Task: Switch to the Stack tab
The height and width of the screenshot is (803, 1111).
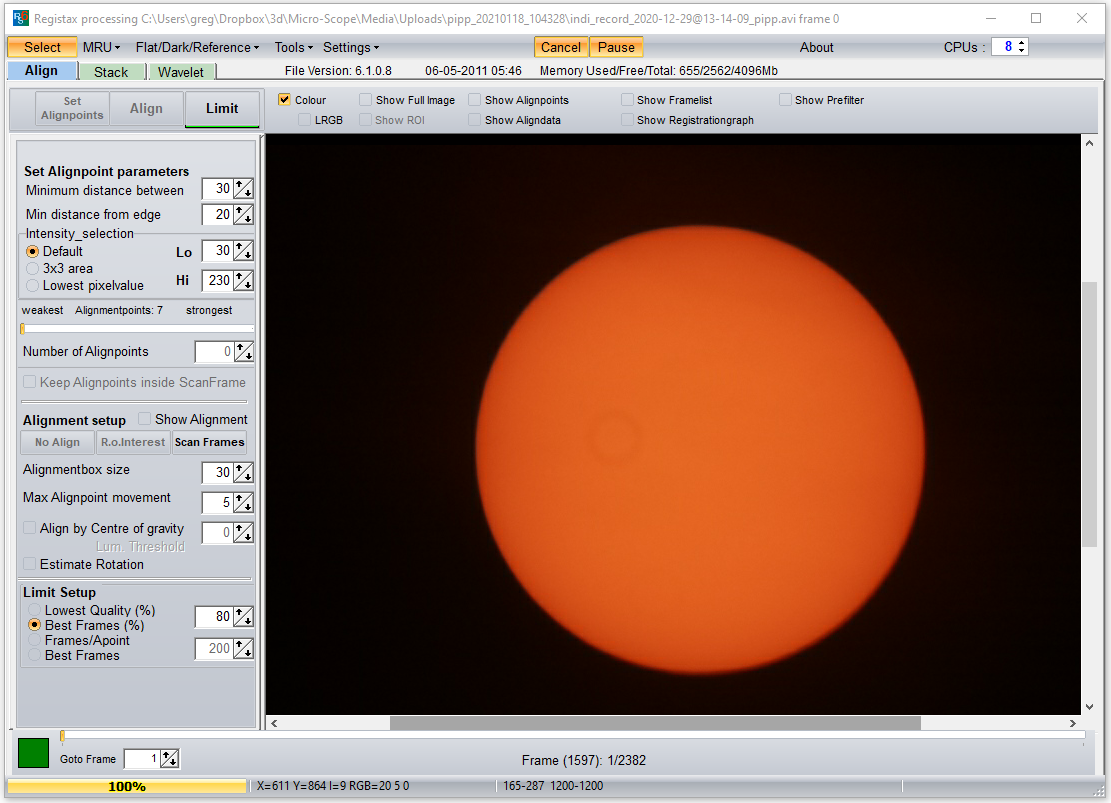Action: point(111,72)
